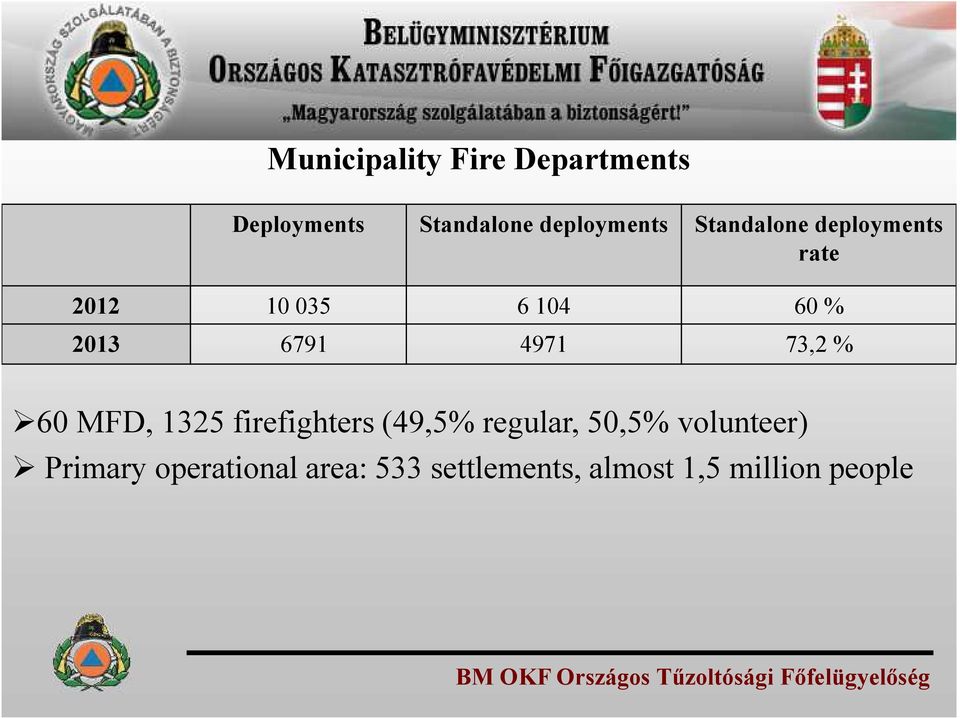Image resolution: width=960 pixels, height=718 pixels.
Task: Select the 'Standalone deployments rate' column header
Action: pyautogui.click(x=819, y=245)
